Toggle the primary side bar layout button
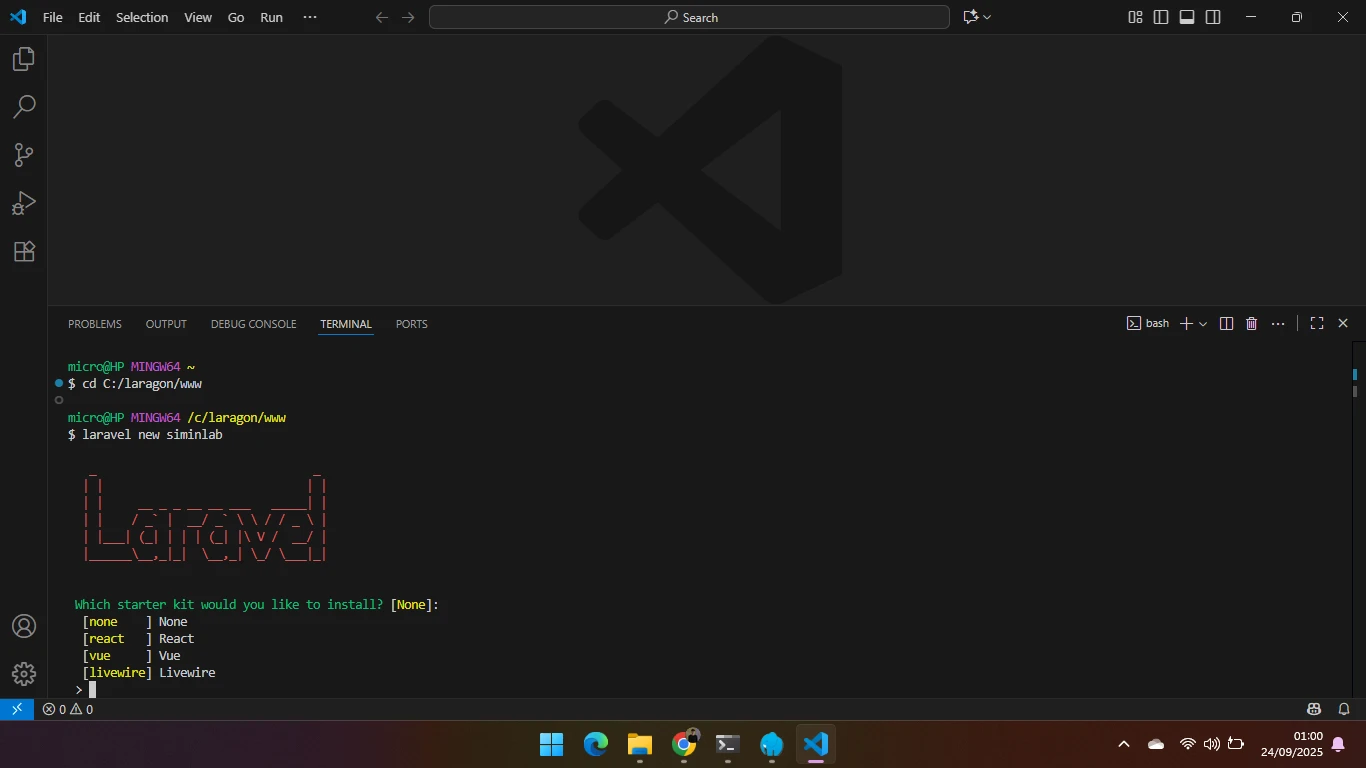Image resolution: width=1366 pixels, height=768 pixels. (1161, 17)
